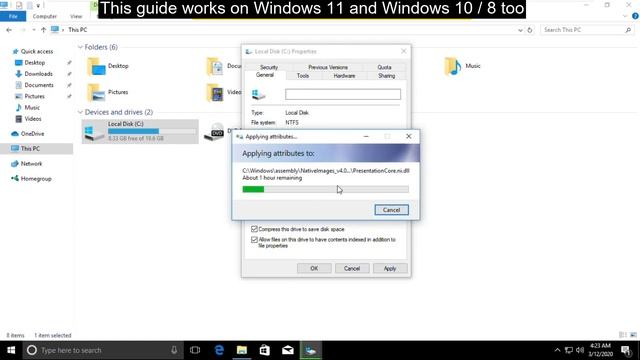Image resolution: width=640 pixels, height=360 pixels.
Task: Open the General tab
Action: [265, 75]
